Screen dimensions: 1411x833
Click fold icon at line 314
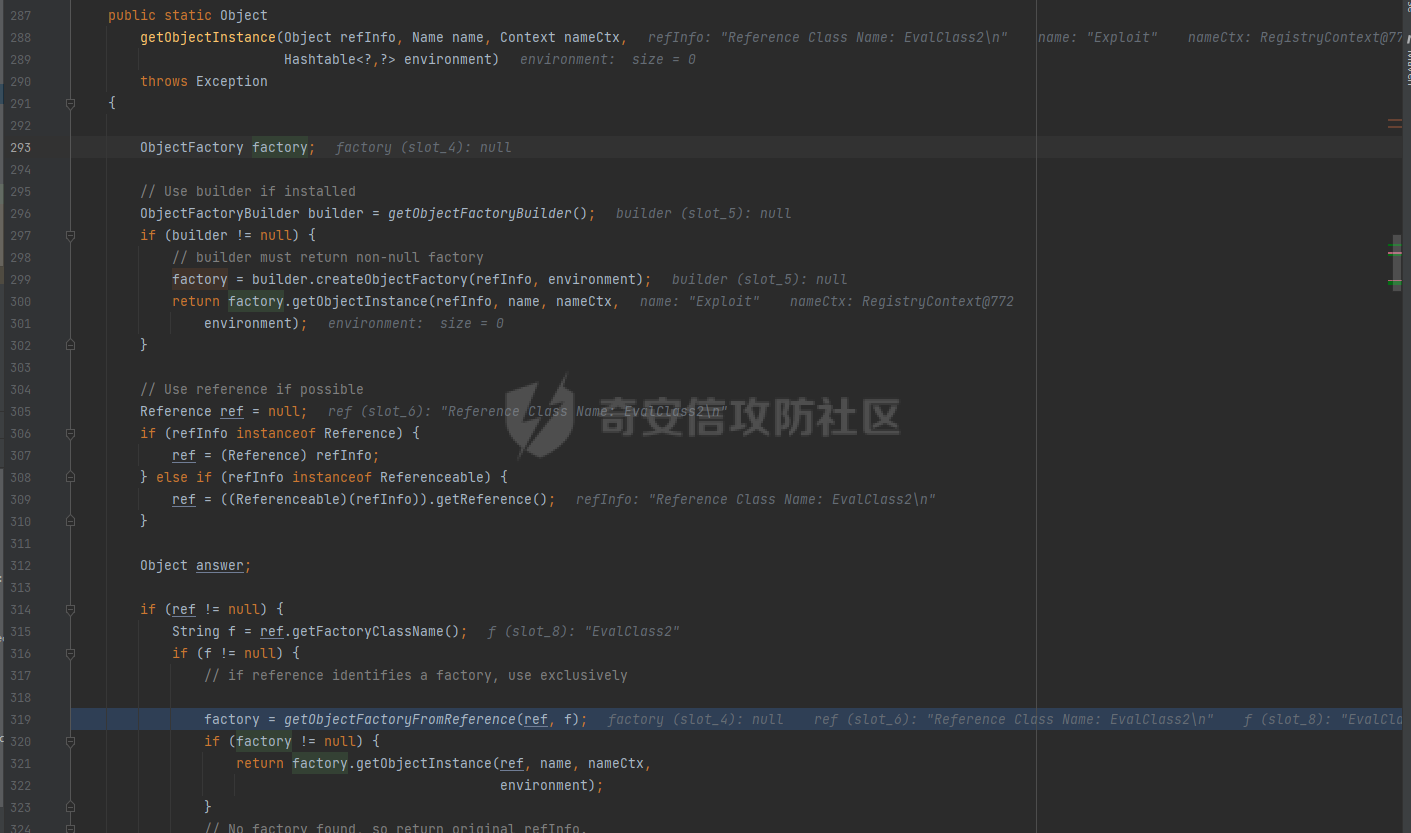pos(70,609)
